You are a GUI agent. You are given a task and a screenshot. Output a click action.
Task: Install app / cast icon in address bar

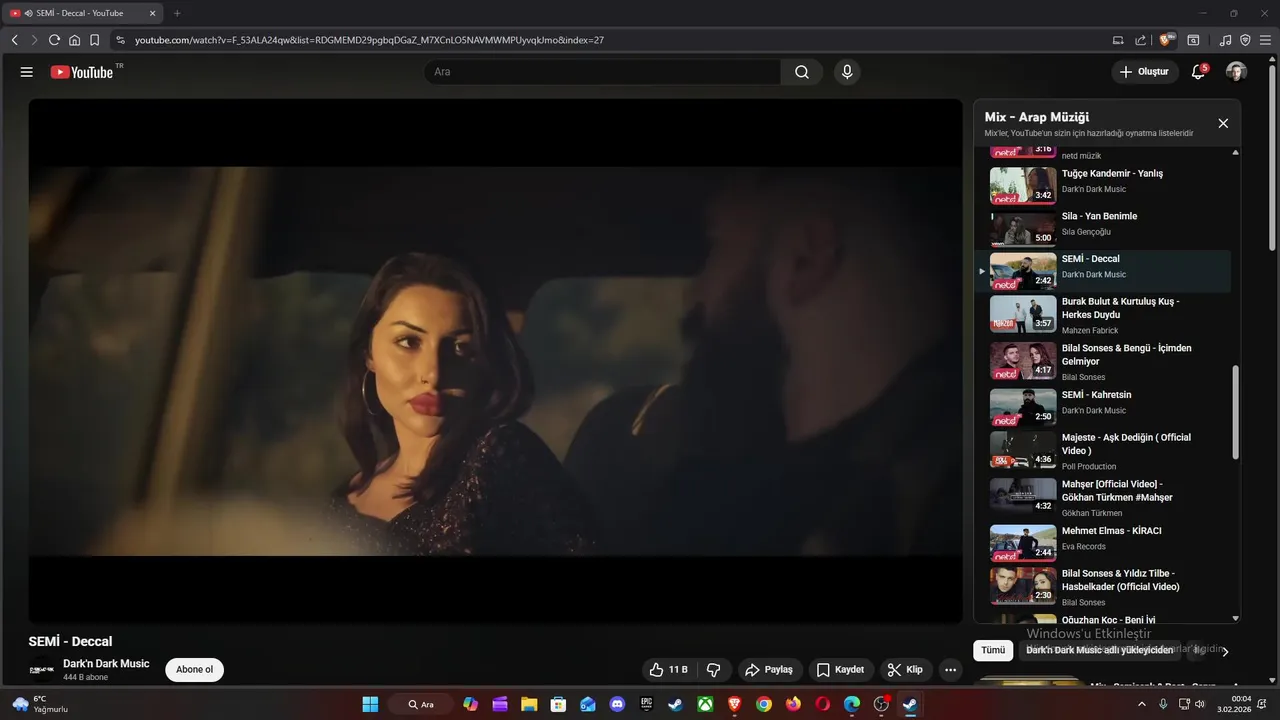coord(1118,40)
